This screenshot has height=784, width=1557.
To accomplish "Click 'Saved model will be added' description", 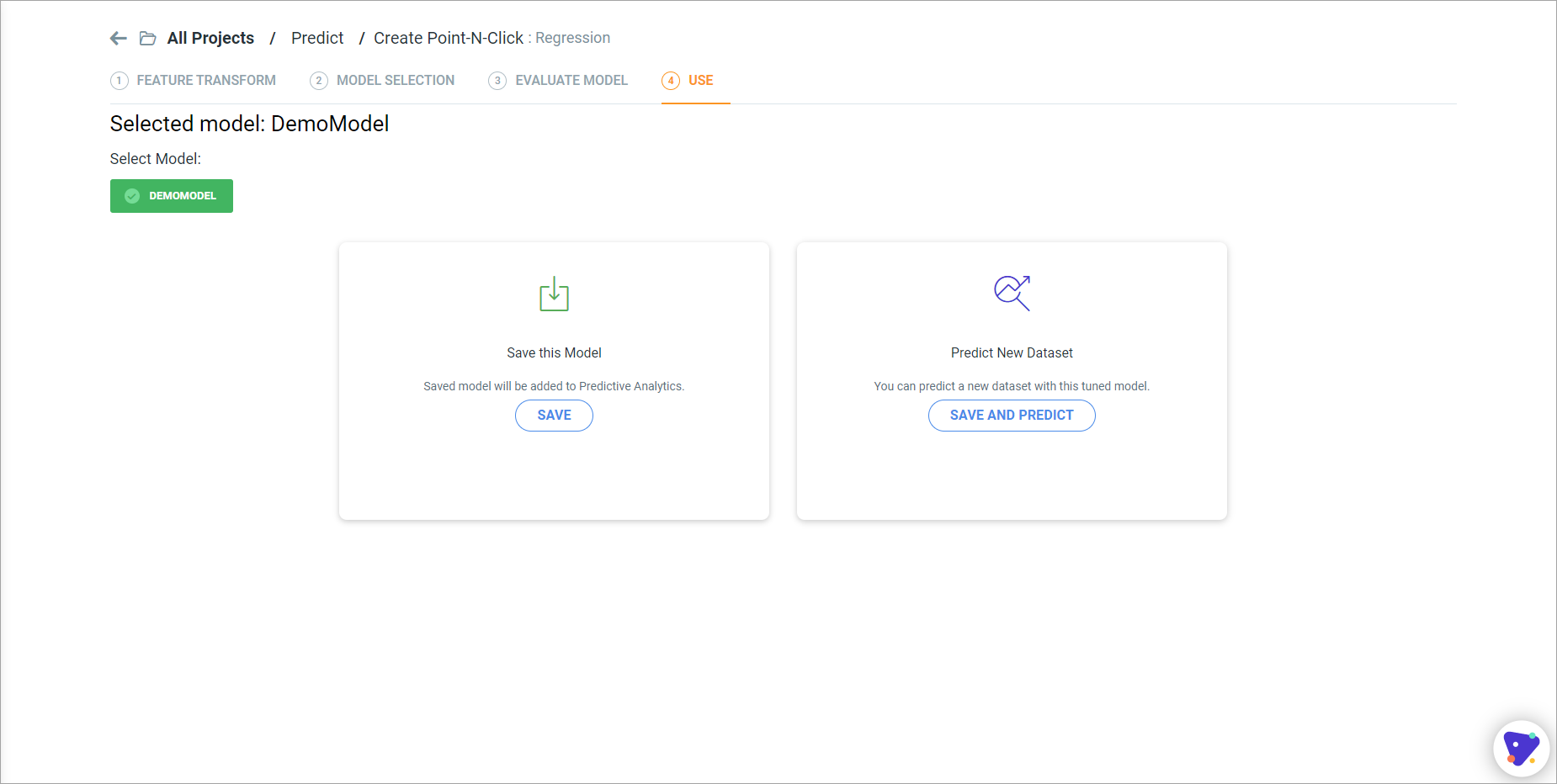I will click(x=554, y=386).
